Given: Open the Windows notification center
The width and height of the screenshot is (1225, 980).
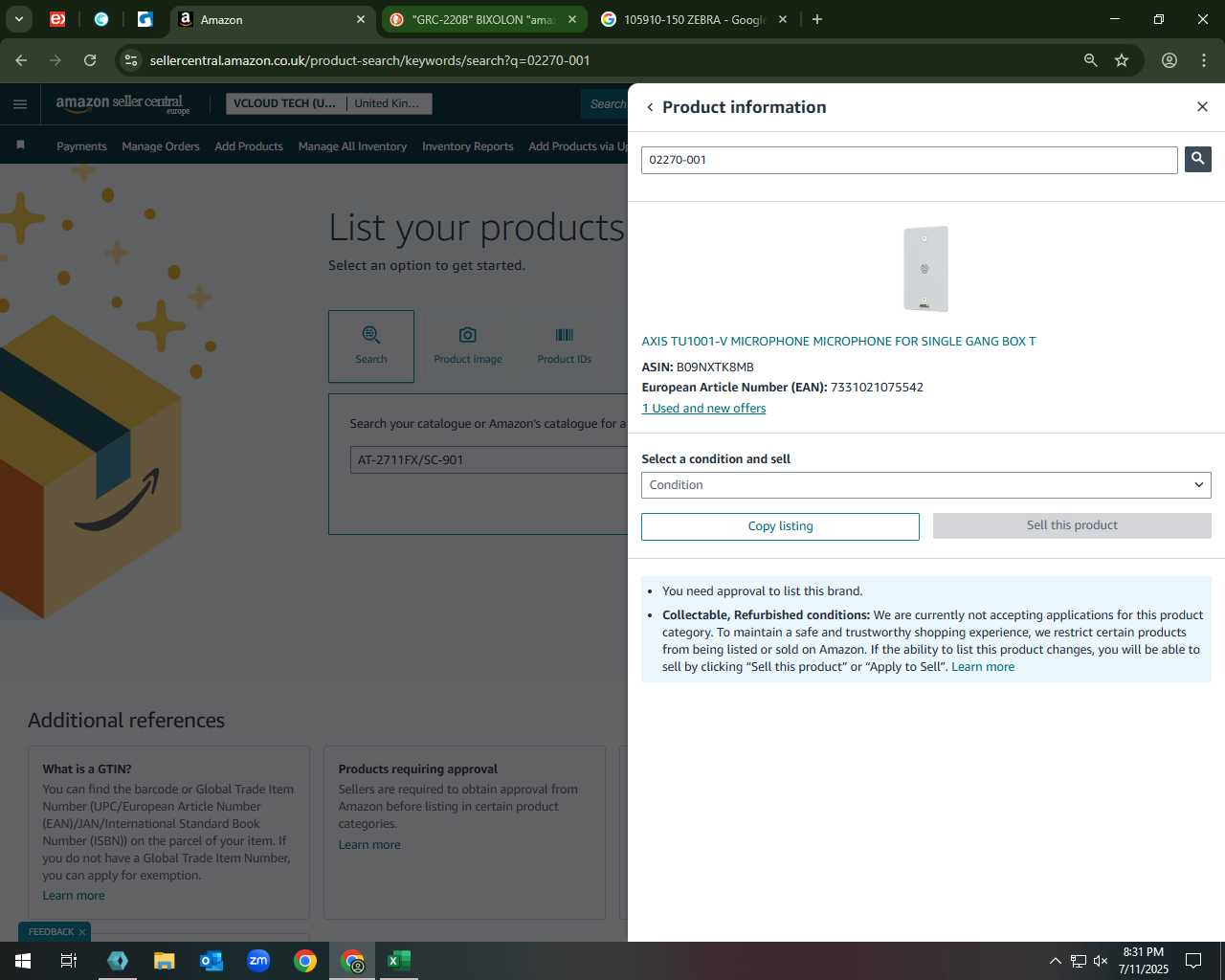Looking at the screenshot, I should tap(1193, 961).
